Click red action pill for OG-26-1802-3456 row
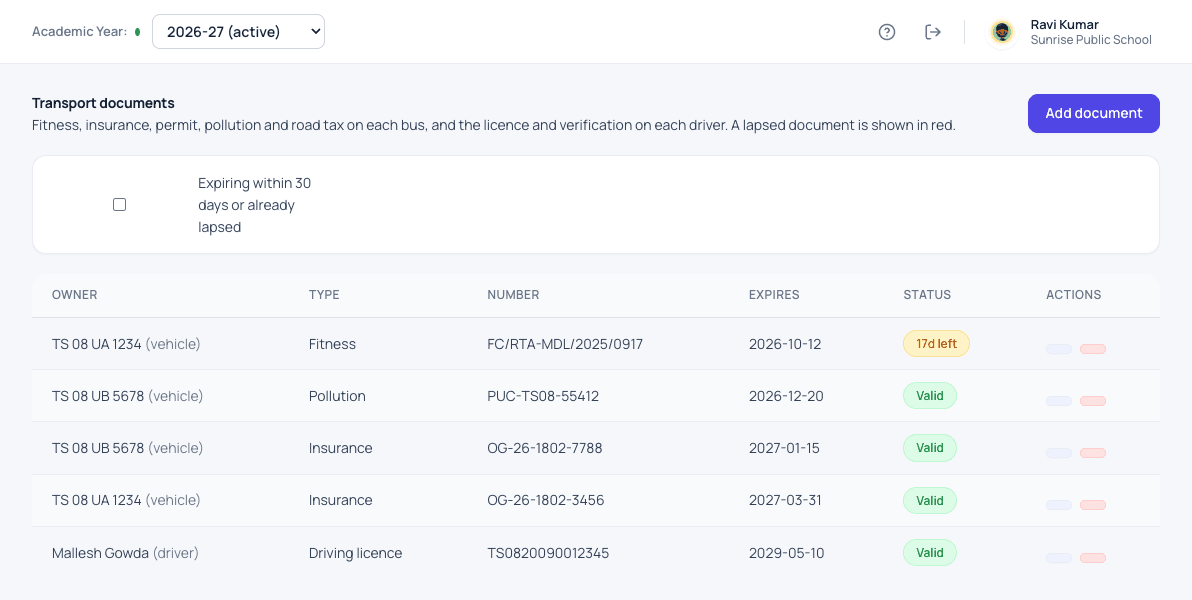 [x=1093, y=505]
